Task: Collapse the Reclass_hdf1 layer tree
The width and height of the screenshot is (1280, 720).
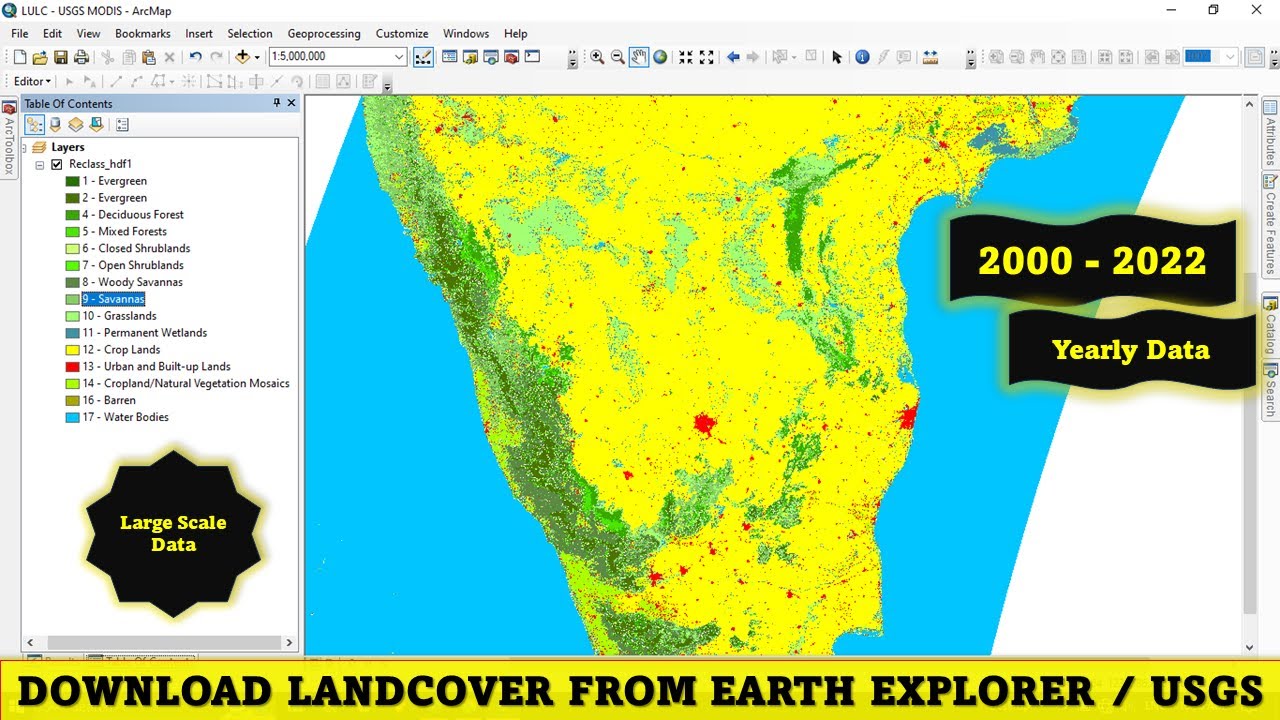Action: (40, 164)
